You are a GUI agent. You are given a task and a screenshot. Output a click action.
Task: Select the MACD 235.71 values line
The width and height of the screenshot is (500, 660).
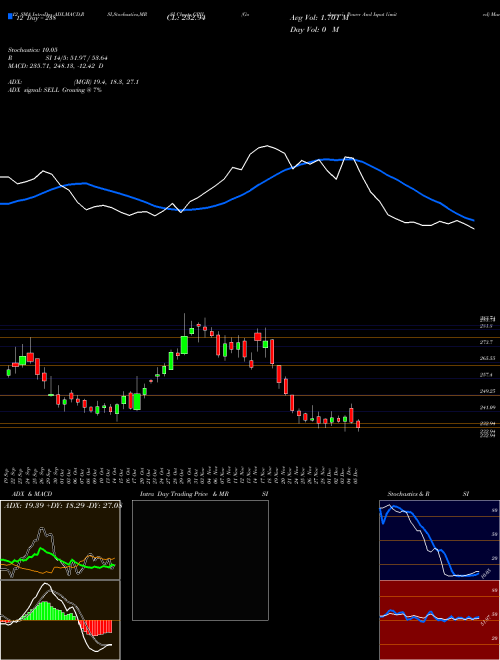coord(56,66)
